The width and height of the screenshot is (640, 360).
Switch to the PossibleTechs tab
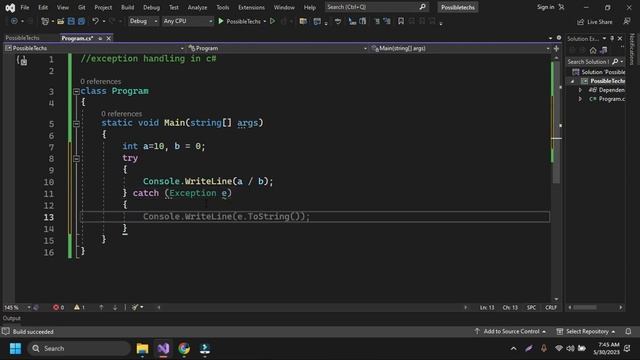(23, 38)
